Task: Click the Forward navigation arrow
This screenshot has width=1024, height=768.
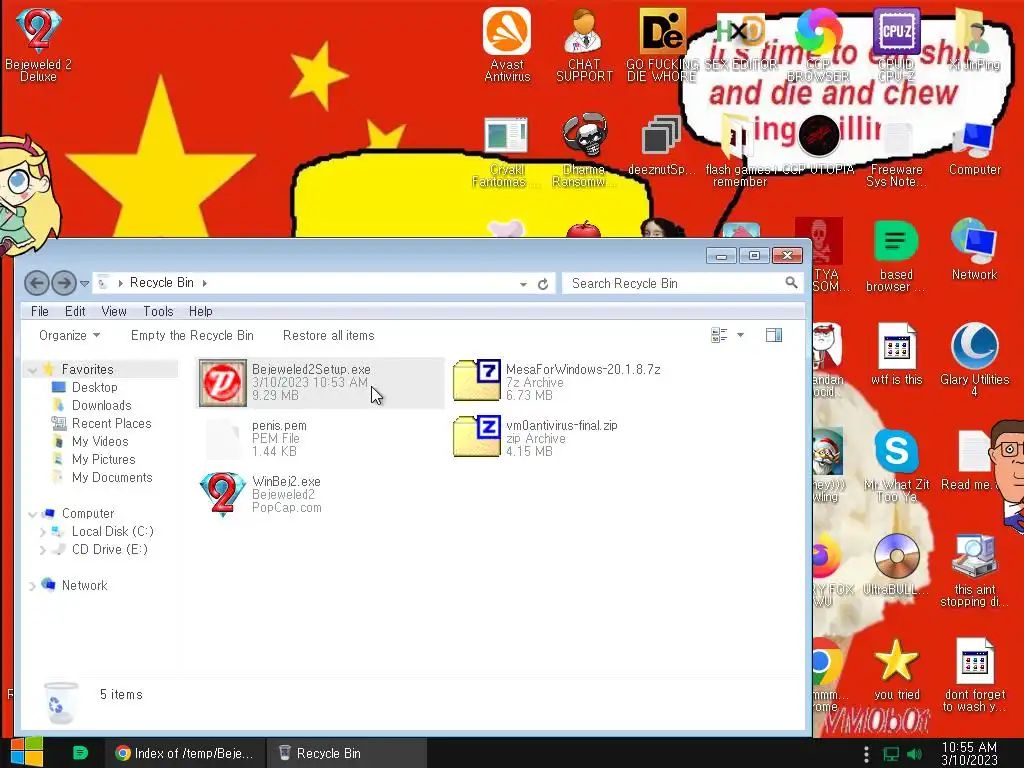Action: tap(64, 283)
